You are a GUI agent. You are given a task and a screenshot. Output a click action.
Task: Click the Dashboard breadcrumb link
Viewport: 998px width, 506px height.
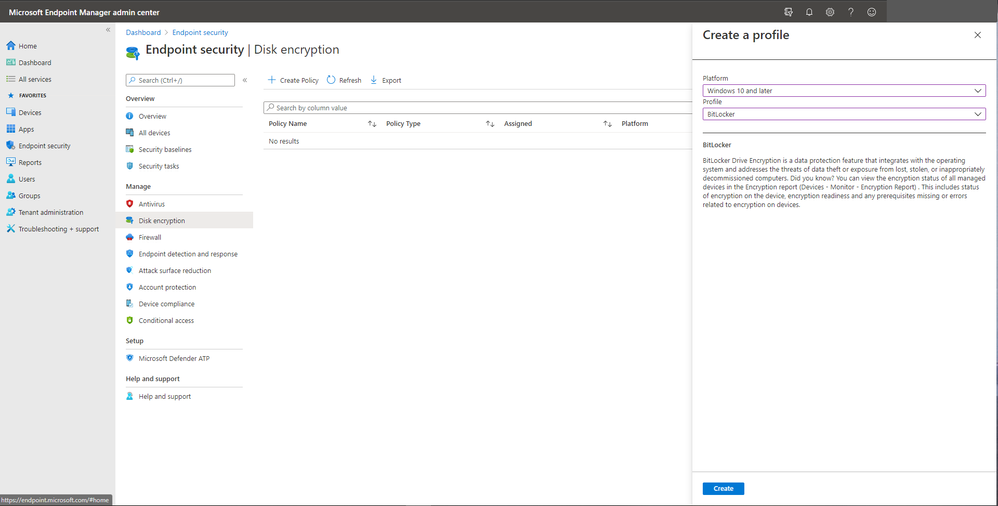coord(143,33)
